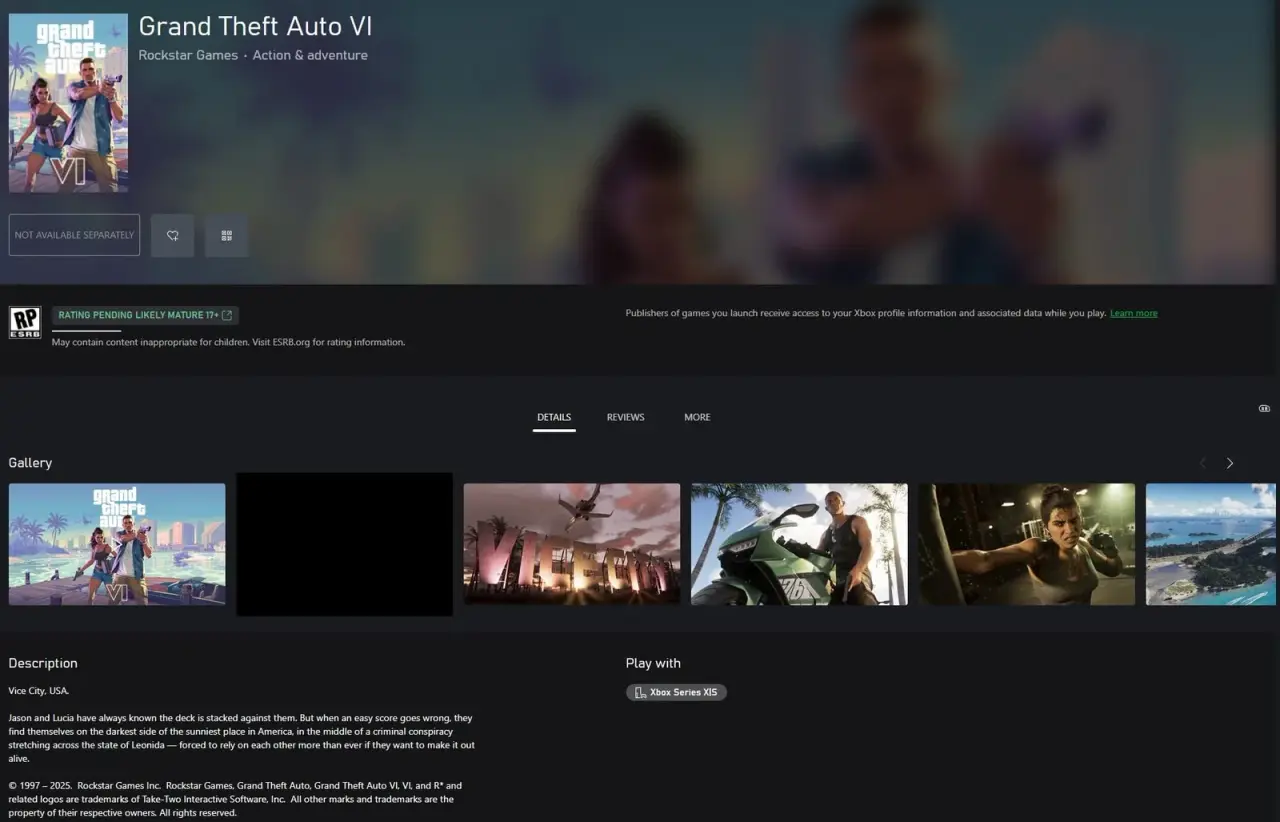Click the console icon in the Xbox Series X|S badge
This screenshot has width=1280, height=822.
tap(640, 692)
